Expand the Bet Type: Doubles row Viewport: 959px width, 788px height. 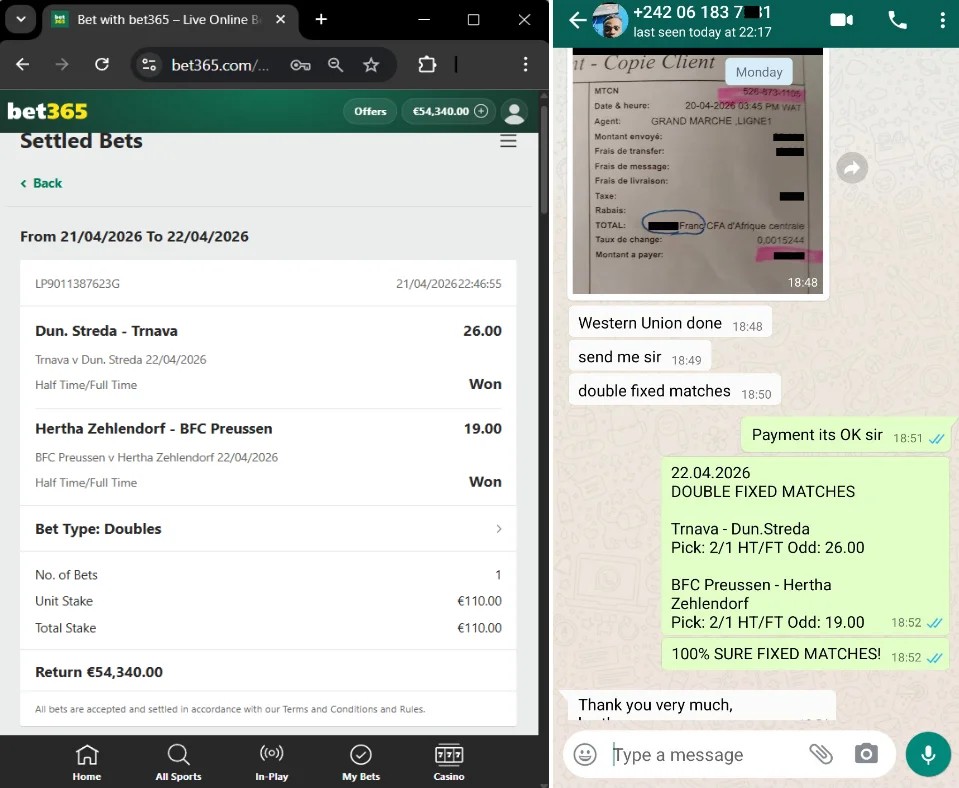[x=268, y=529]
